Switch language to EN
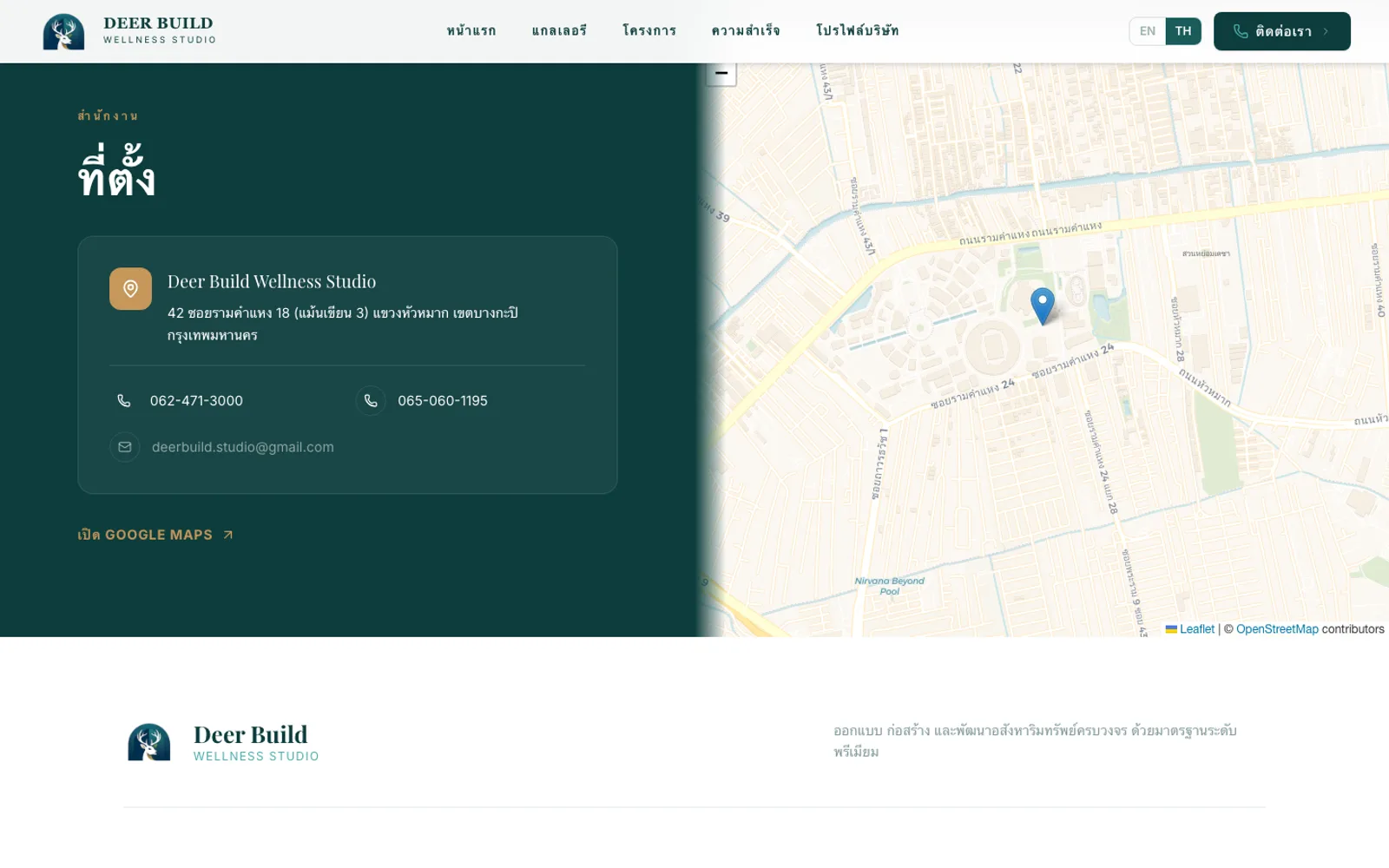The image size is (1389, 868). point(1148,31)
